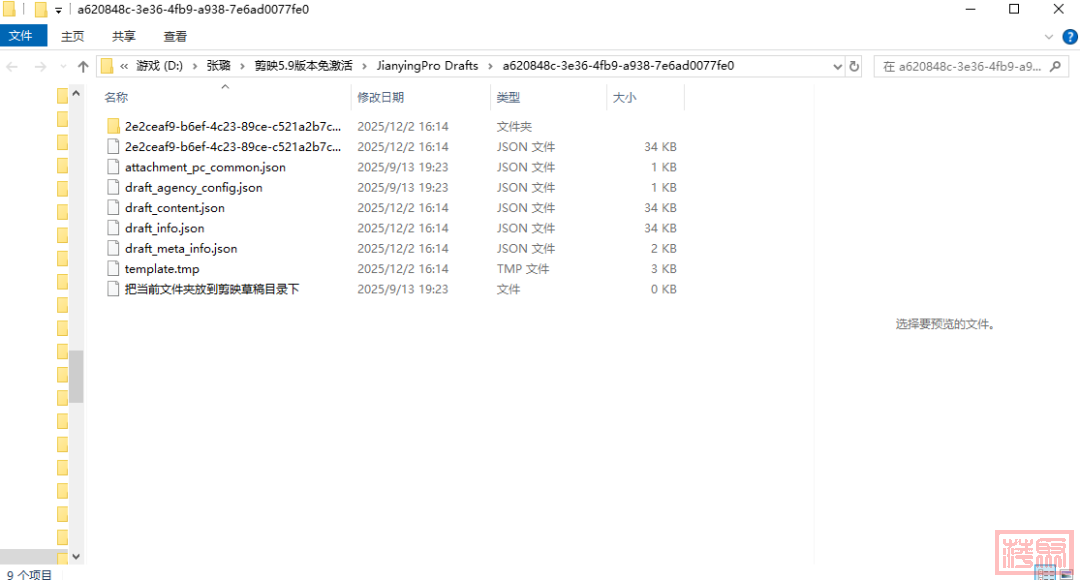Refresh the current folder view
1080x580 pixels.
tap(854, 67)
